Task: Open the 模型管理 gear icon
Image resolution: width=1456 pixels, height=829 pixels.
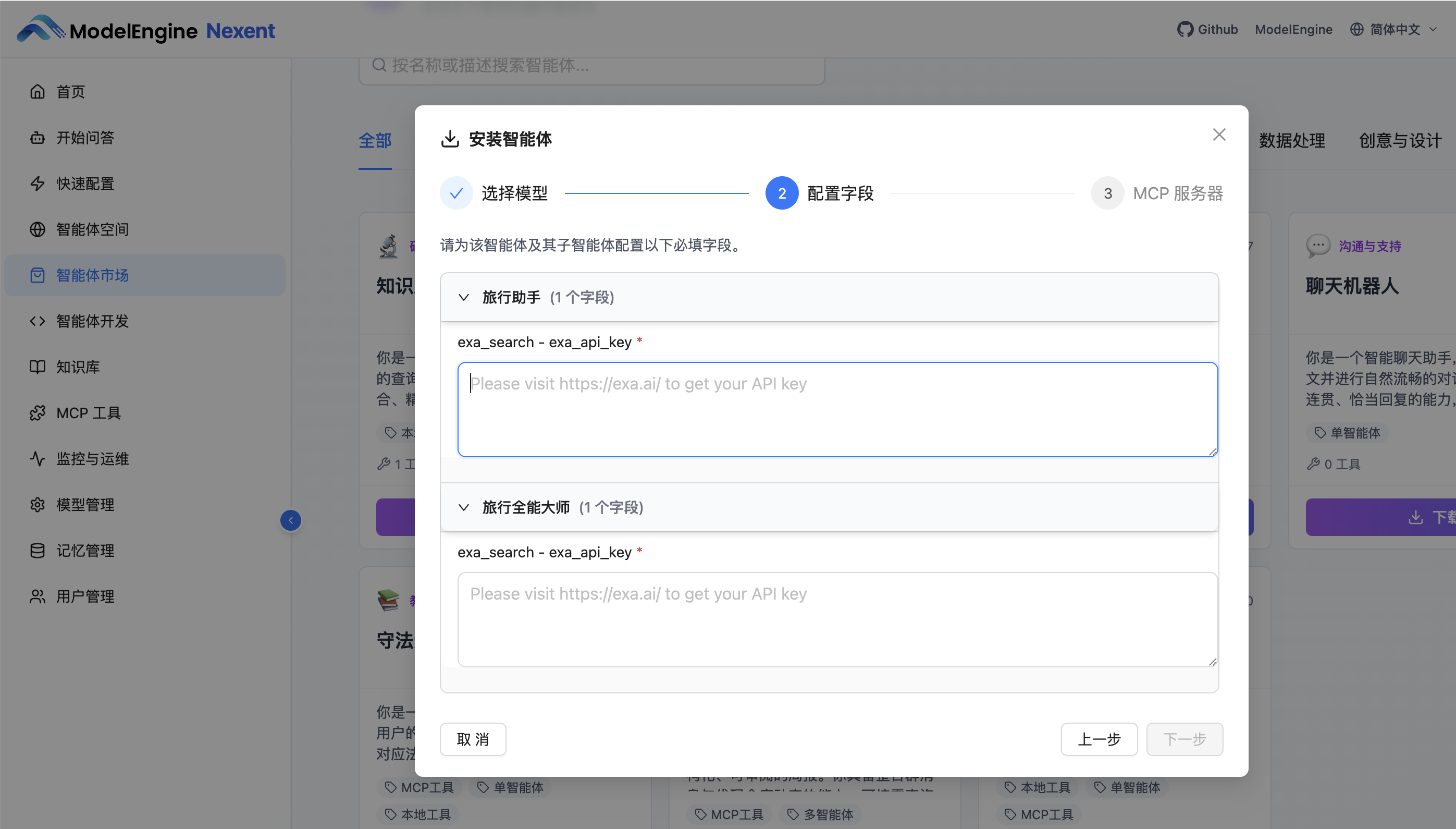Action: click(x=38, y=505)
